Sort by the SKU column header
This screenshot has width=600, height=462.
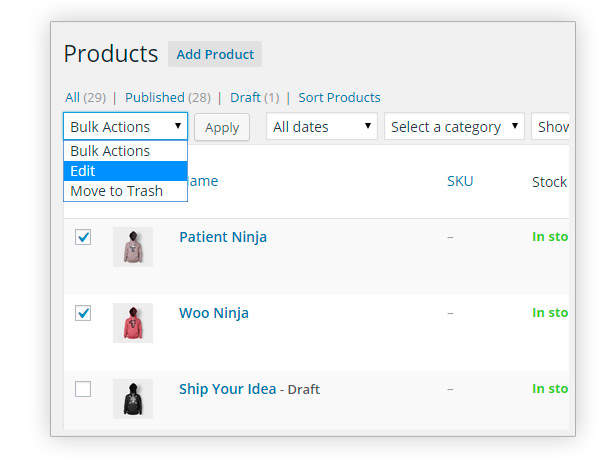point(460,181)
